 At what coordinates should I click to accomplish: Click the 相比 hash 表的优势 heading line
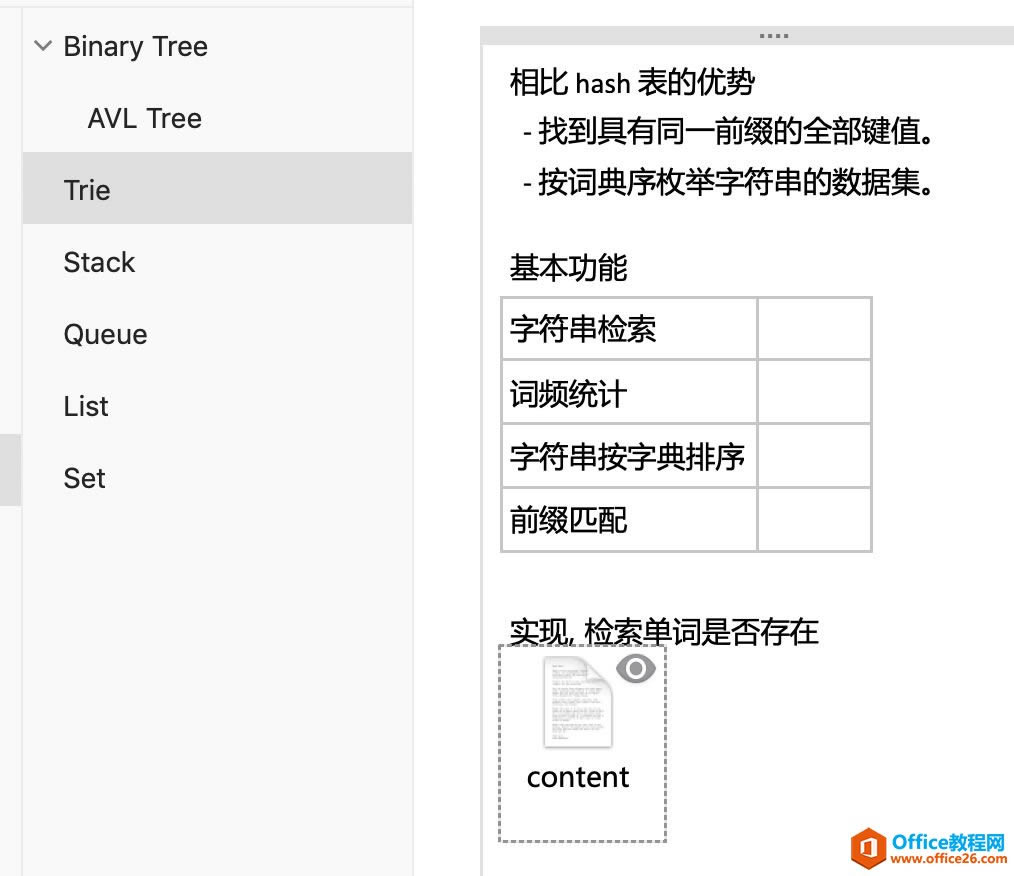pyautogui.click(x=631, y=82)
